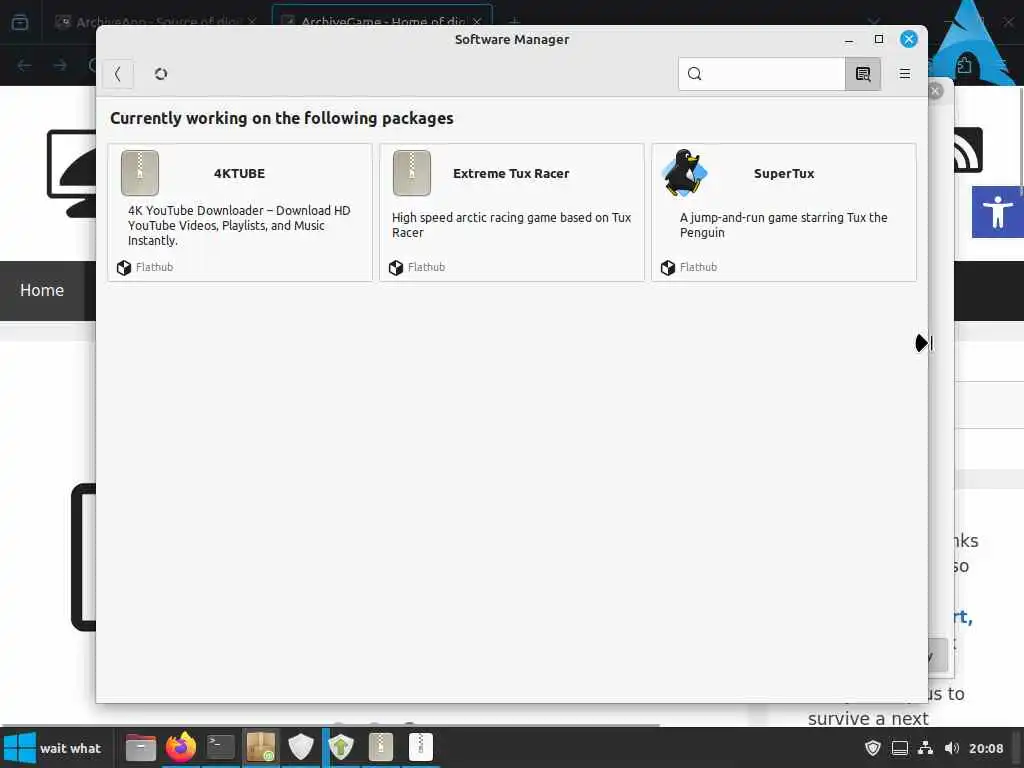The height and width of the screenshot is (768, 1024).
Task: Click the 4K YouTube Downloader description text
Action: (239, 225)
